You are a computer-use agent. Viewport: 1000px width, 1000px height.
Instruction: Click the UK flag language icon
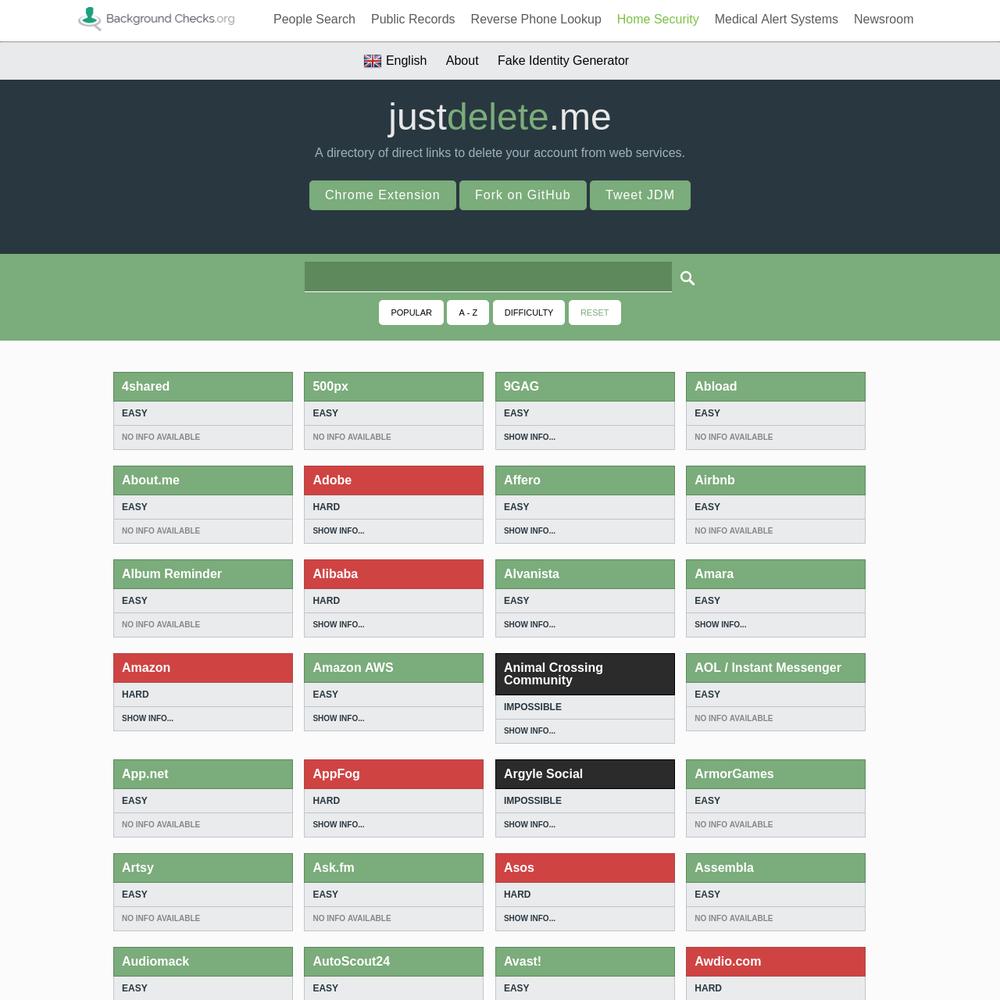coord(372,61)
